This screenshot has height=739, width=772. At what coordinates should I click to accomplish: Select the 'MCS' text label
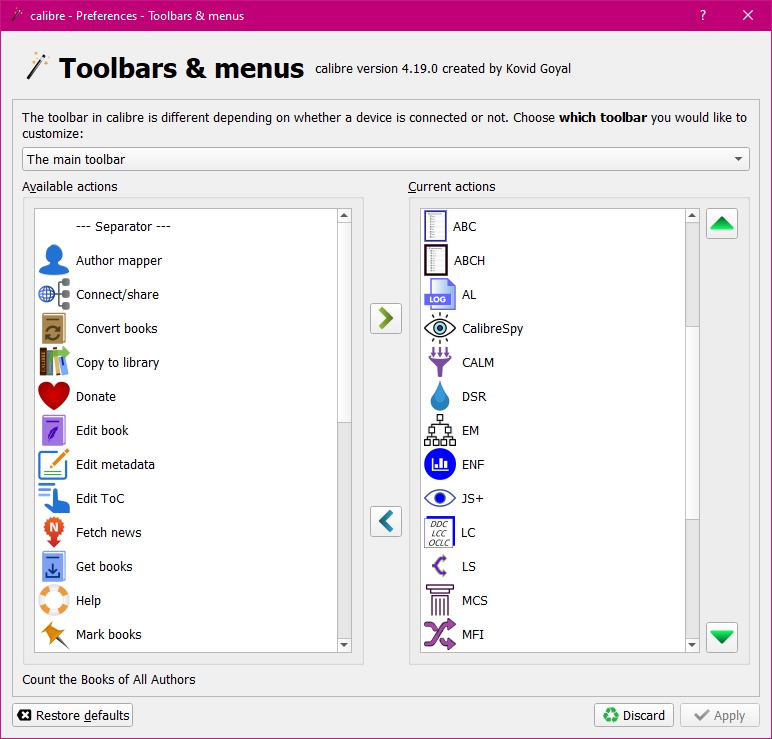point(475,600)
